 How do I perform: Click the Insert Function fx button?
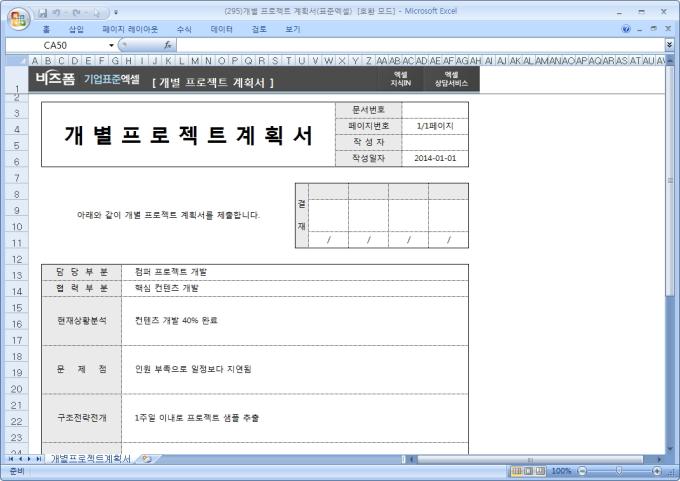(167, 45)
